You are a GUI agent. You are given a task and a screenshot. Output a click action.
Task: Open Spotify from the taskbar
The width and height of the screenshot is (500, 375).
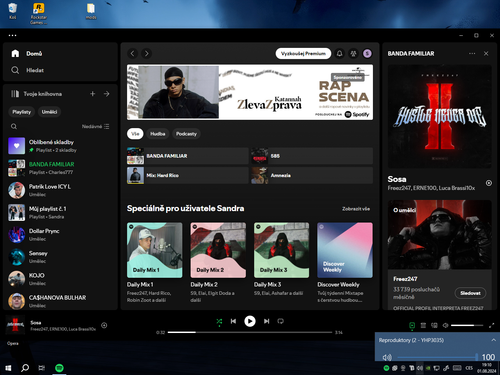pos(59,368)
